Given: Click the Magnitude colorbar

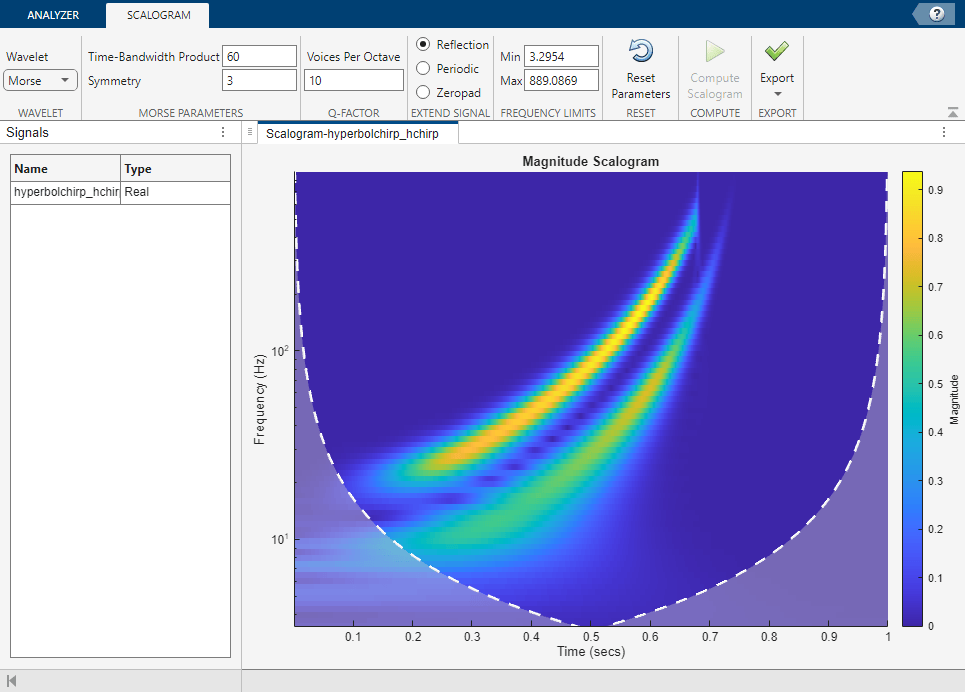Looking at the screenshot, I should pyautogui.click(x=912, y=399).
